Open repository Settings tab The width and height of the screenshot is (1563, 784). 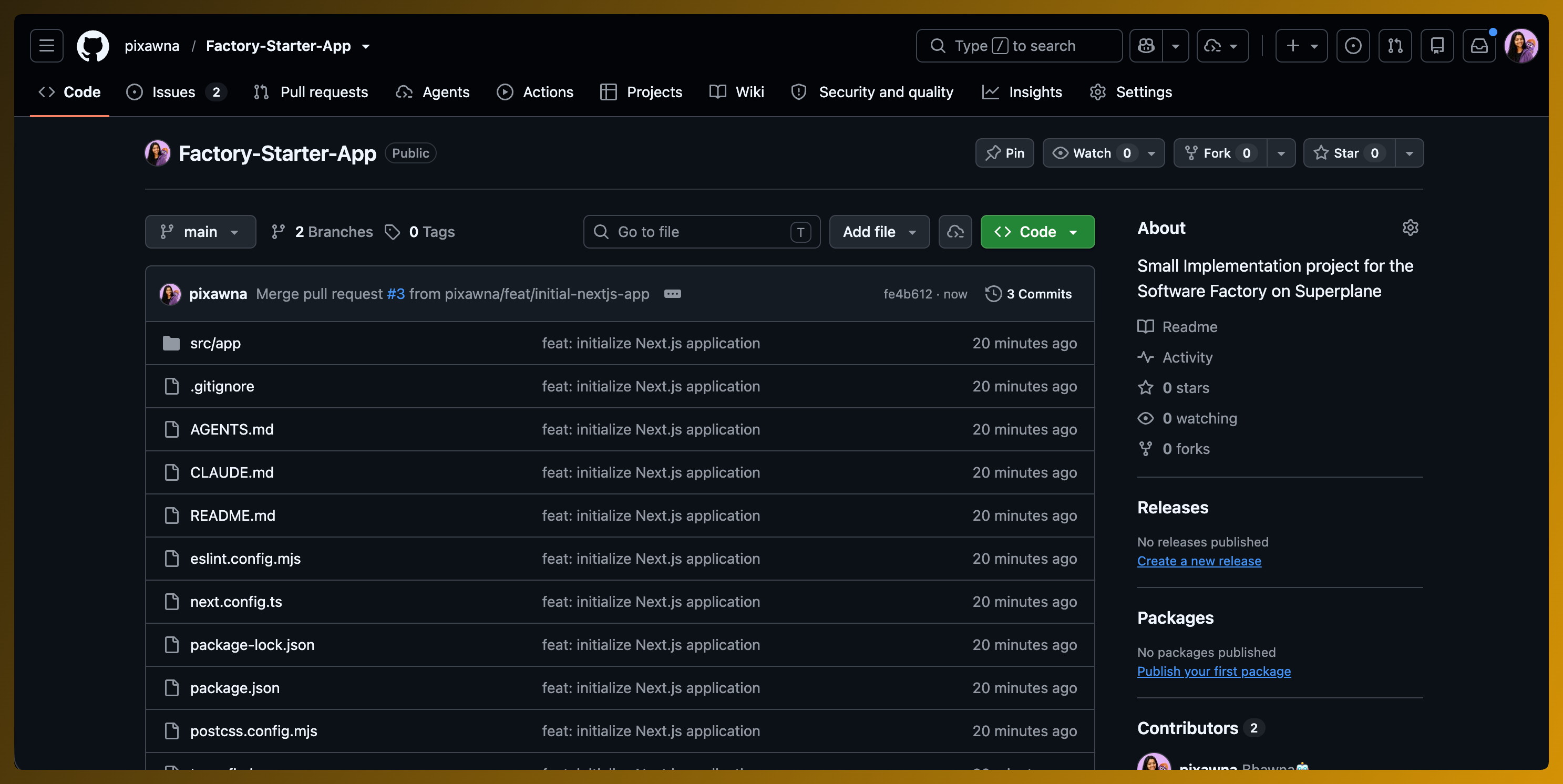(1131, 91)
